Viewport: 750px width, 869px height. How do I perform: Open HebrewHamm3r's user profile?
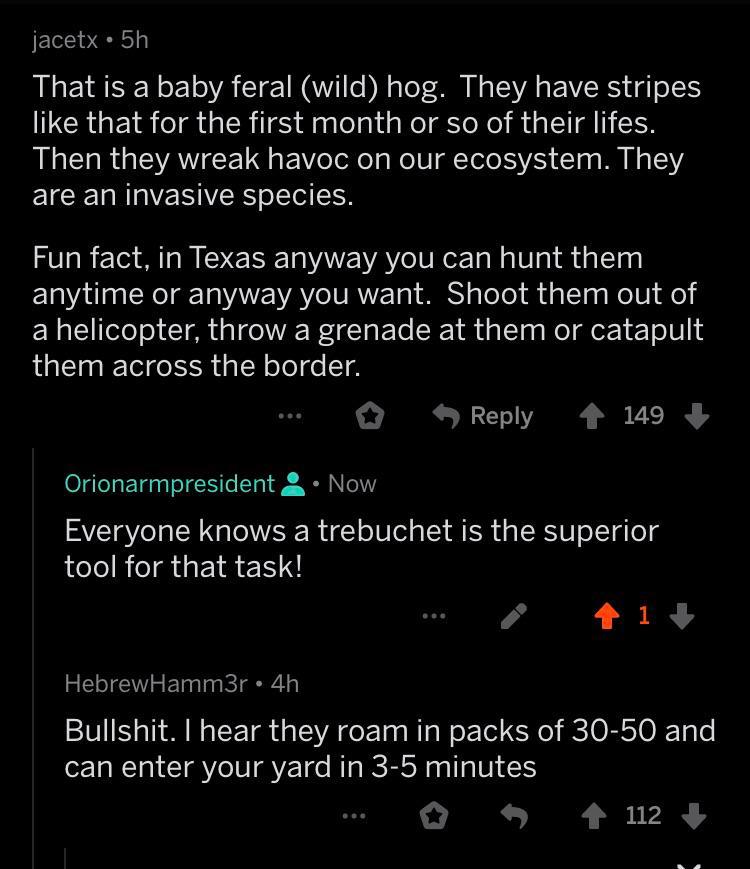point(155,684)
